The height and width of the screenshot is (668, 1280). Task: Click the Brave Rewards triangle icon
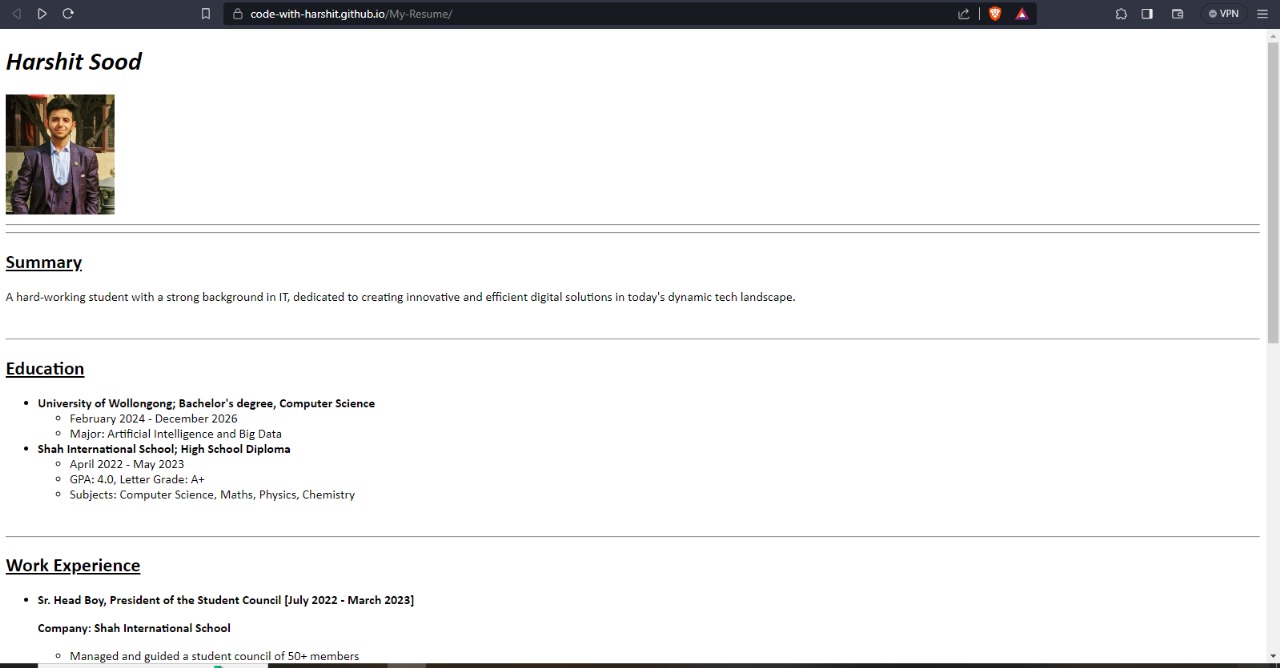click(1021, 13)
